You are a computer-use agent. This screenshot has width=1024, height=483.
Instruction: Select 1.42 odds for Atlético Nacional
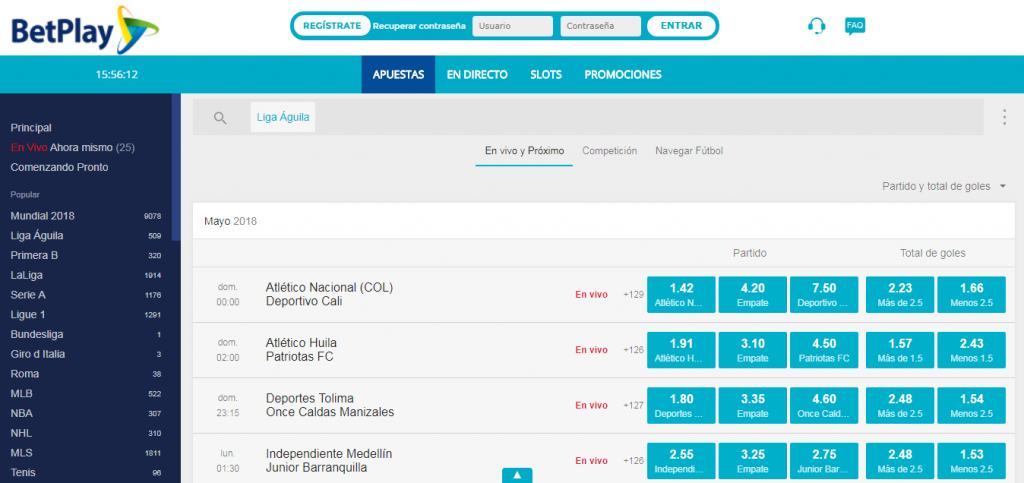coord(681,294)
